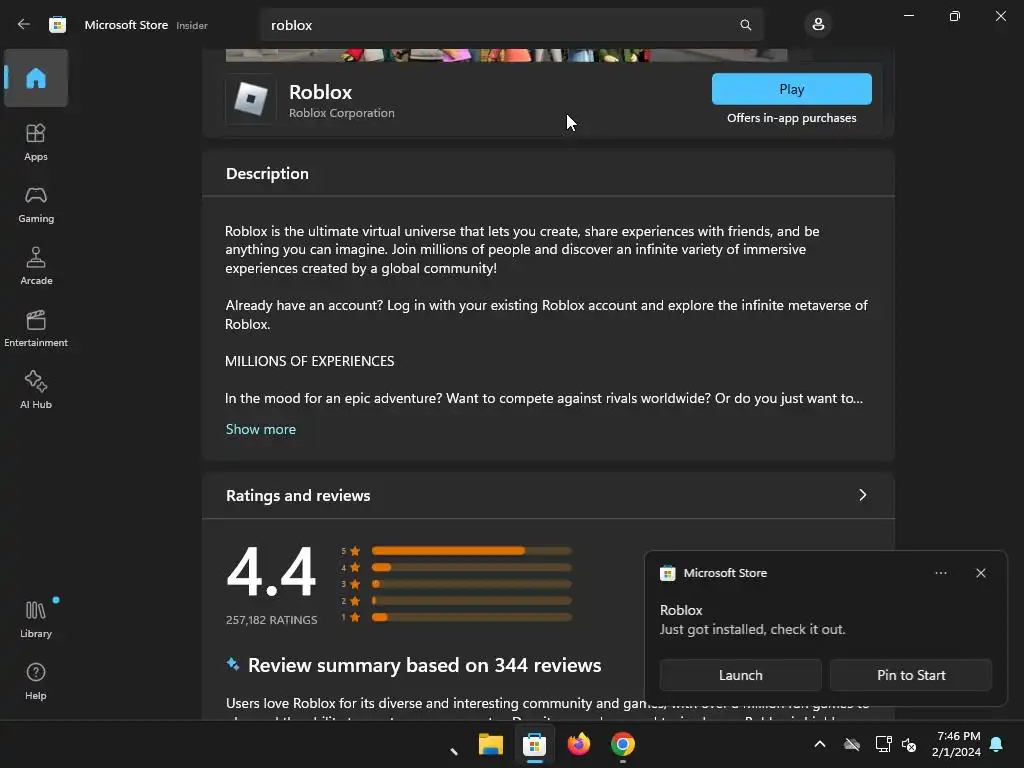
Task: Open AI Hub in sidebar
Action: pyautogui.click(x=36, y=391)
